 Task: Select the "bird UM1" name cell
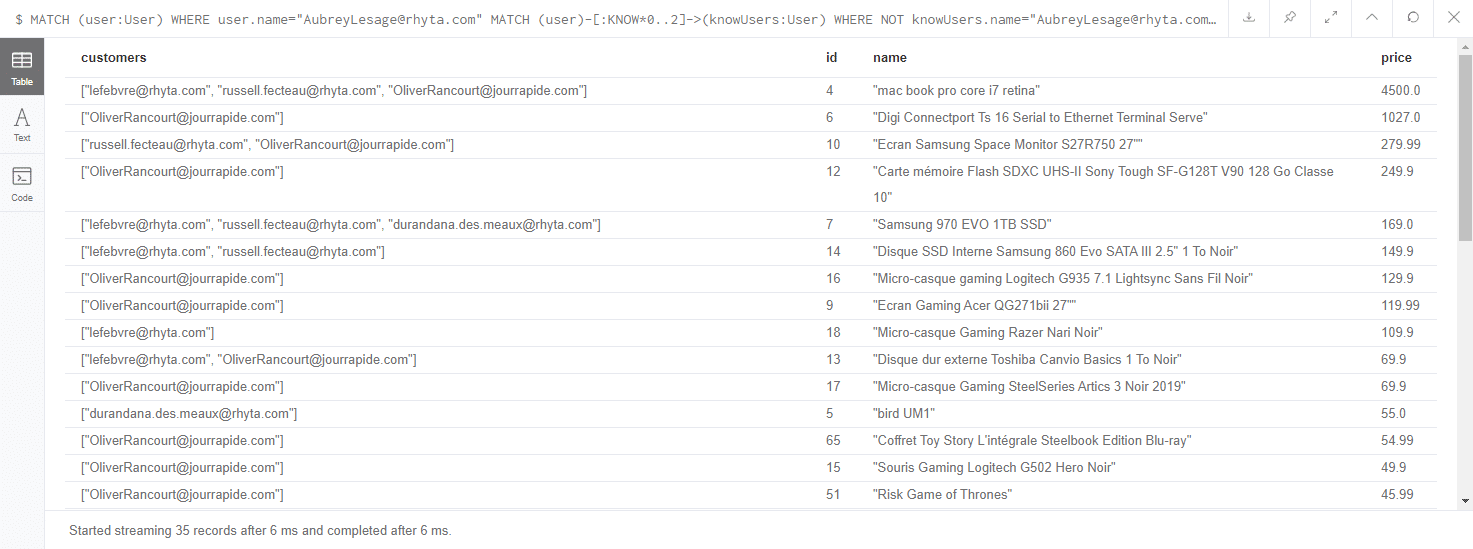click(x=904, y=414)
